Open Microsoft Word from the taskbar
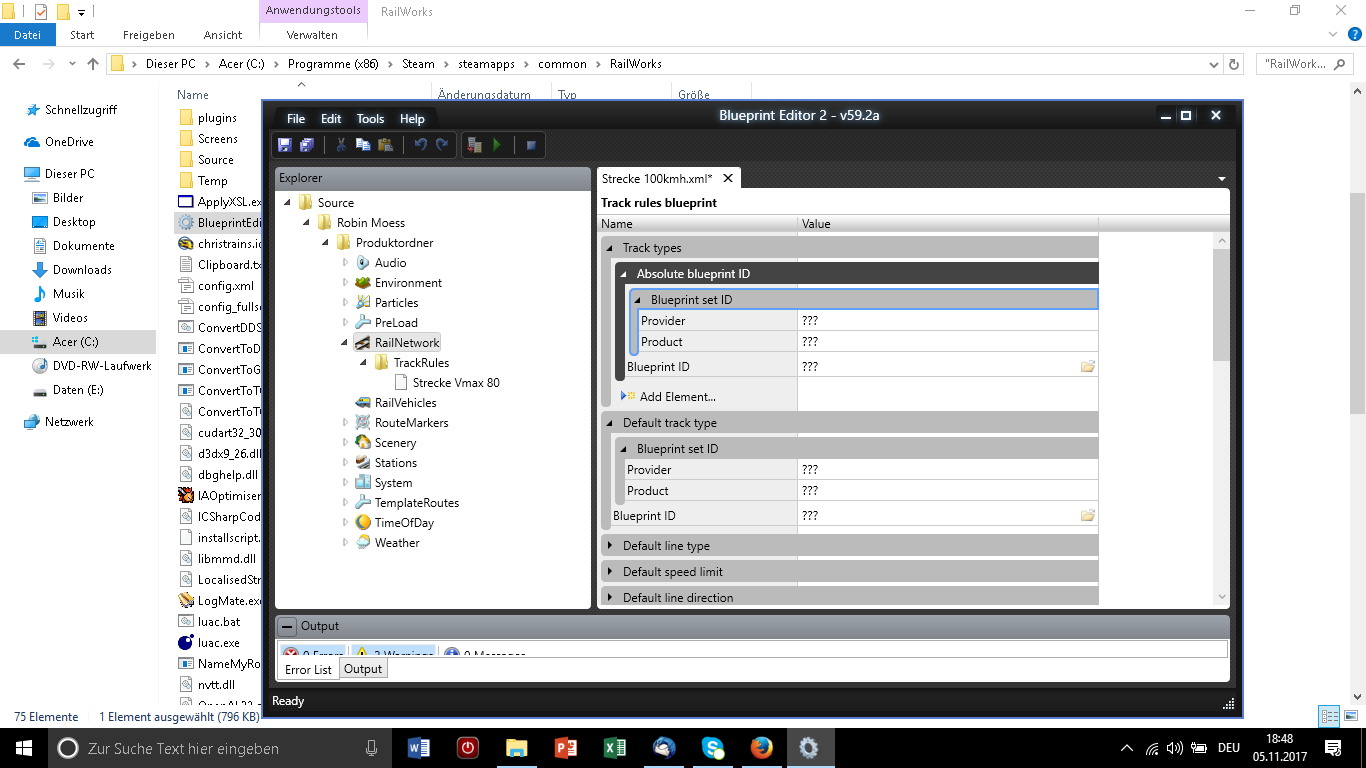This screenshot has width=1366, height=768. click(x=419, y=748)
